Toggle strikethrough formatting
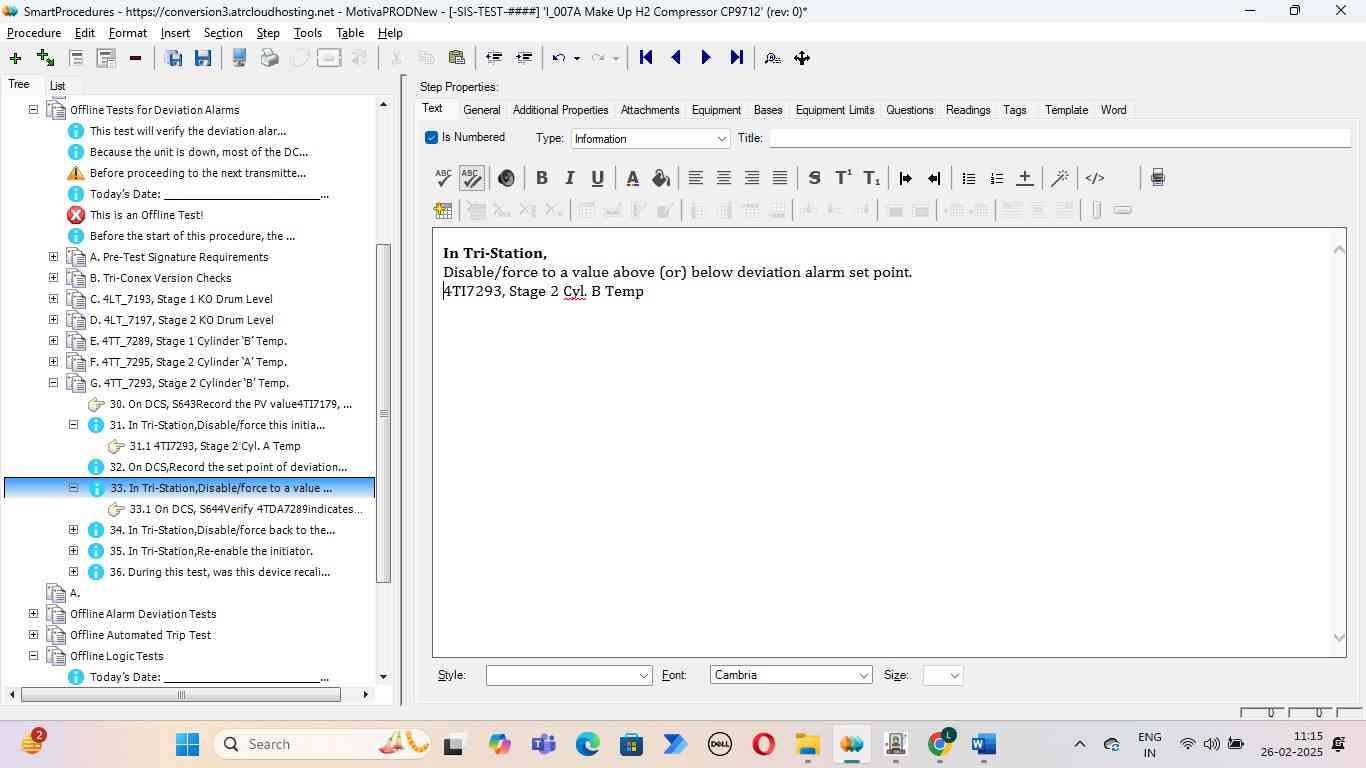 [x=814, y=178]
